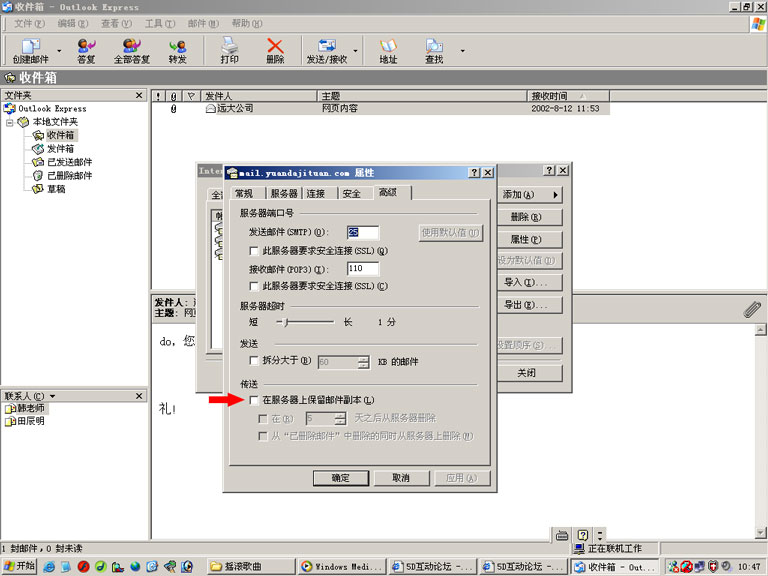This screenshot has height=576, width=768.
Task: Open the Addresses (地址) book icon
Action: (388, 50)
